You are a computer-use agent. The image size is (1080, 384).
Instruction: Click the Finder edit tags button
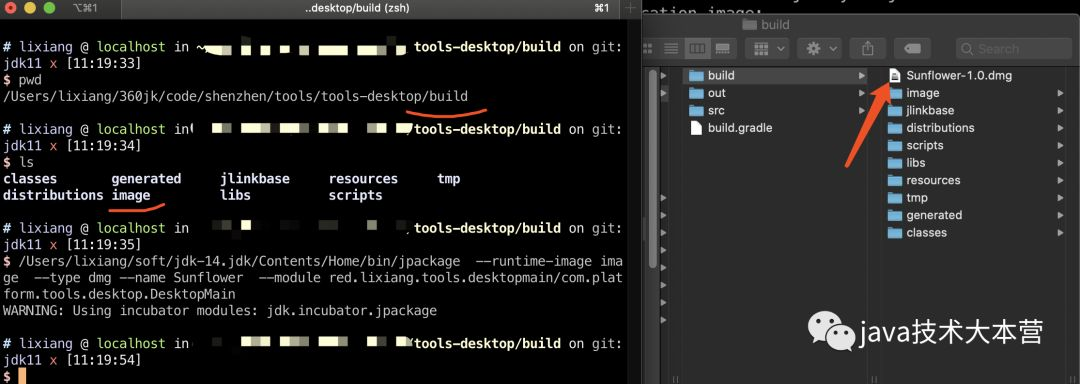point(912,48)
